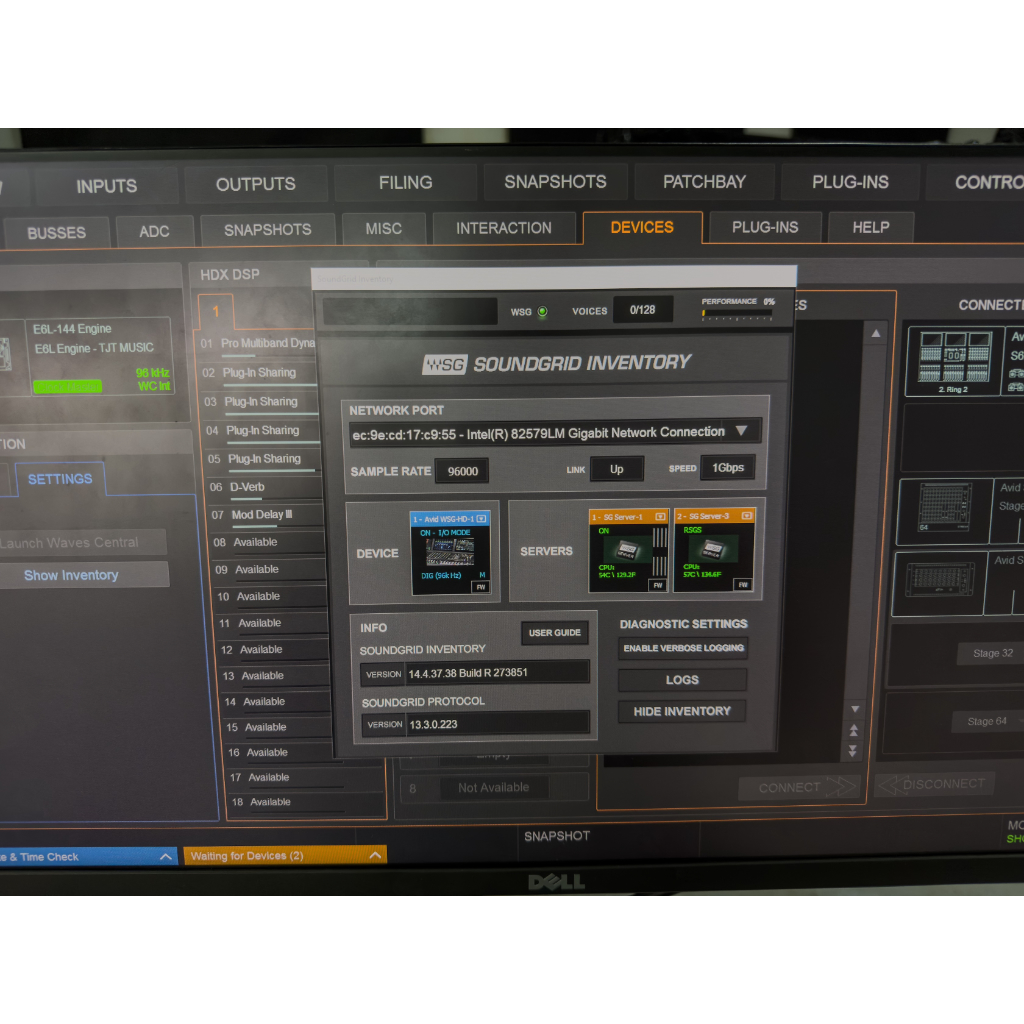Click FW button on Avid WSG-HD-1 device

pos(481,587)
